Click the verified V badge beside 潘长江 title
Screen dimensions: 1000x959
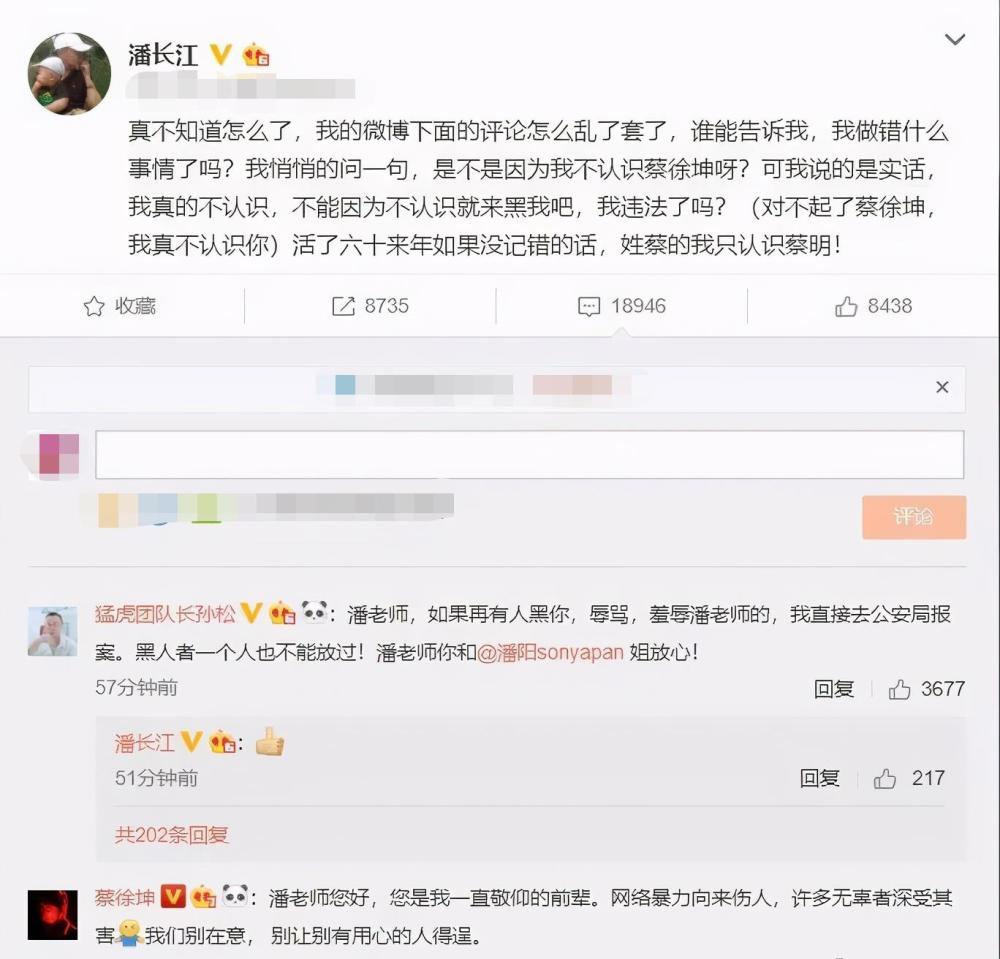pos(221,54)
